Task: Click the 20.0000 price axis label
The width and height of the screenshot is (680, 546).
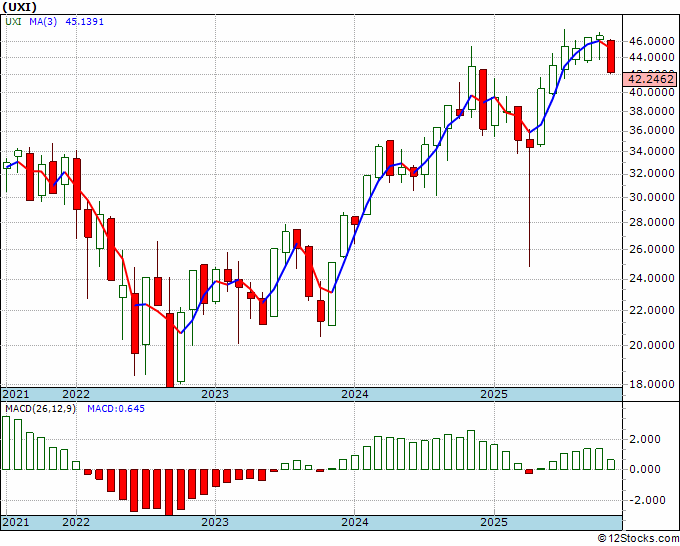Action: (652, 345)
